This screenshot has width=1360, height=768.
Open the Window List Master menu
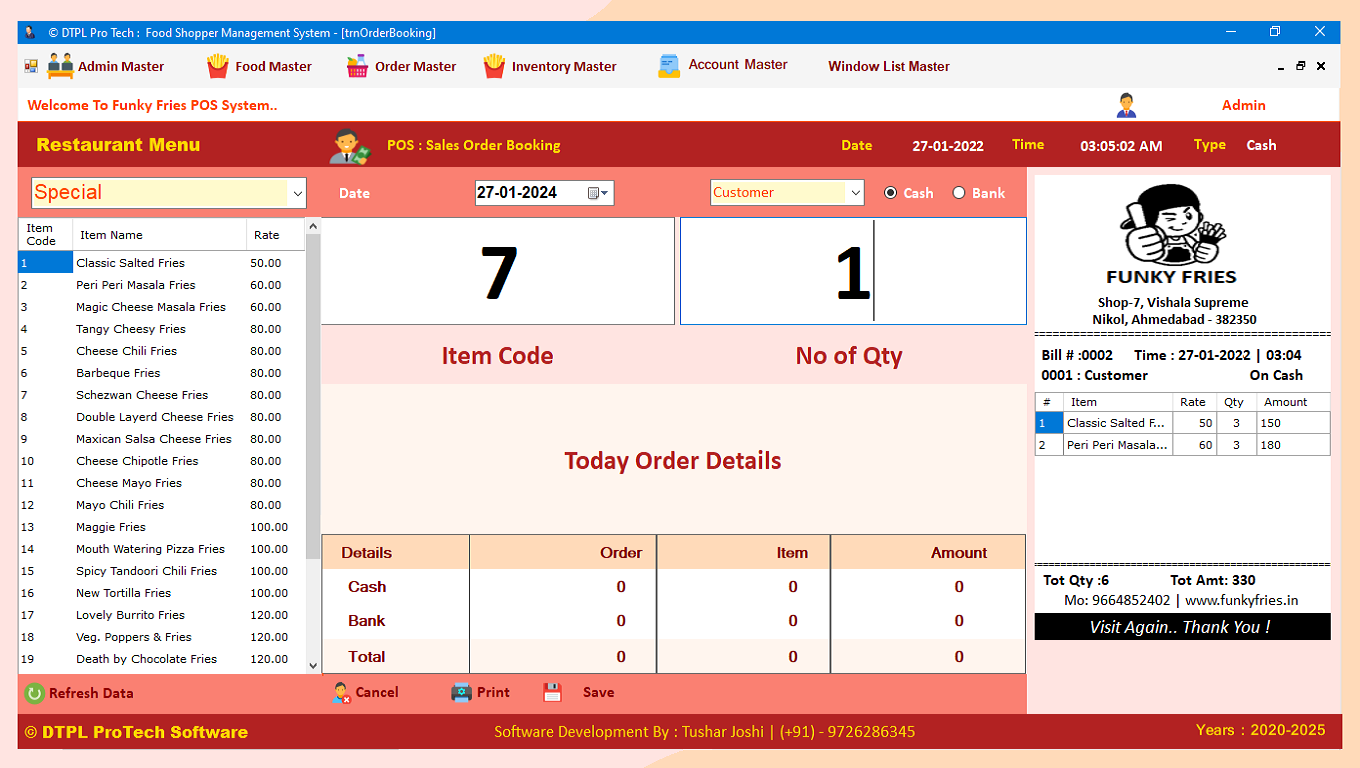click(x=888, y=66)
